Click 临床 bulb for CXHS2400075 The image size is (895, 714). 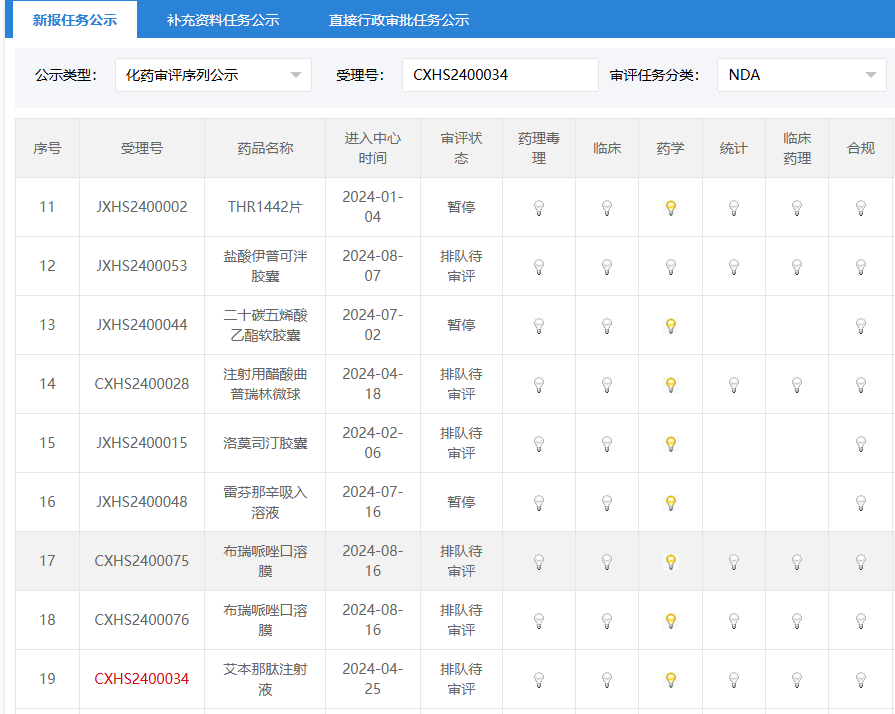(607, 562)
